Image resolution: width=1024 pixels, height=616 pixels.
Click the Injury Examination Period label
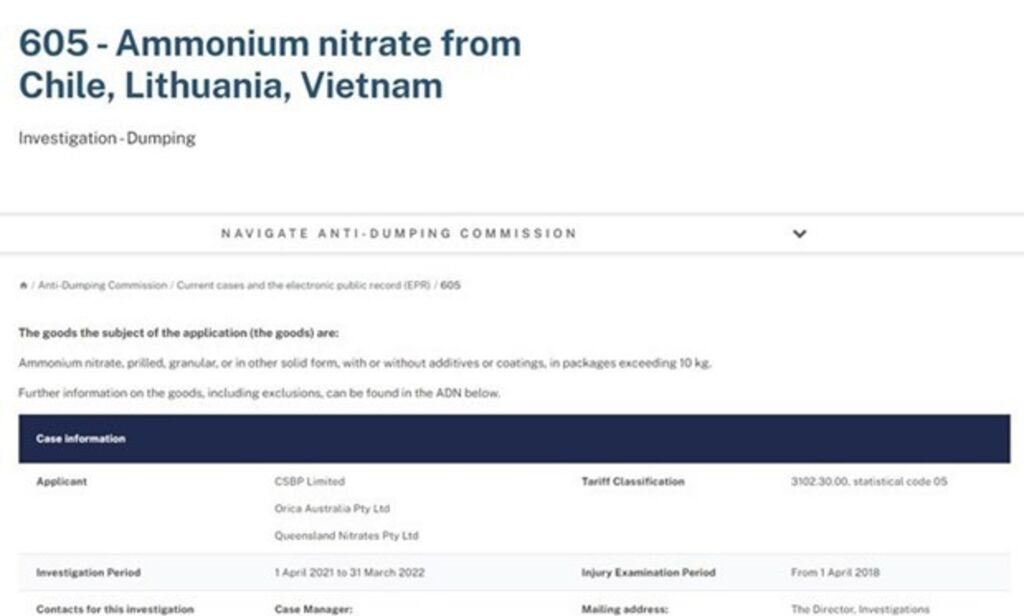tap(648, 573)
